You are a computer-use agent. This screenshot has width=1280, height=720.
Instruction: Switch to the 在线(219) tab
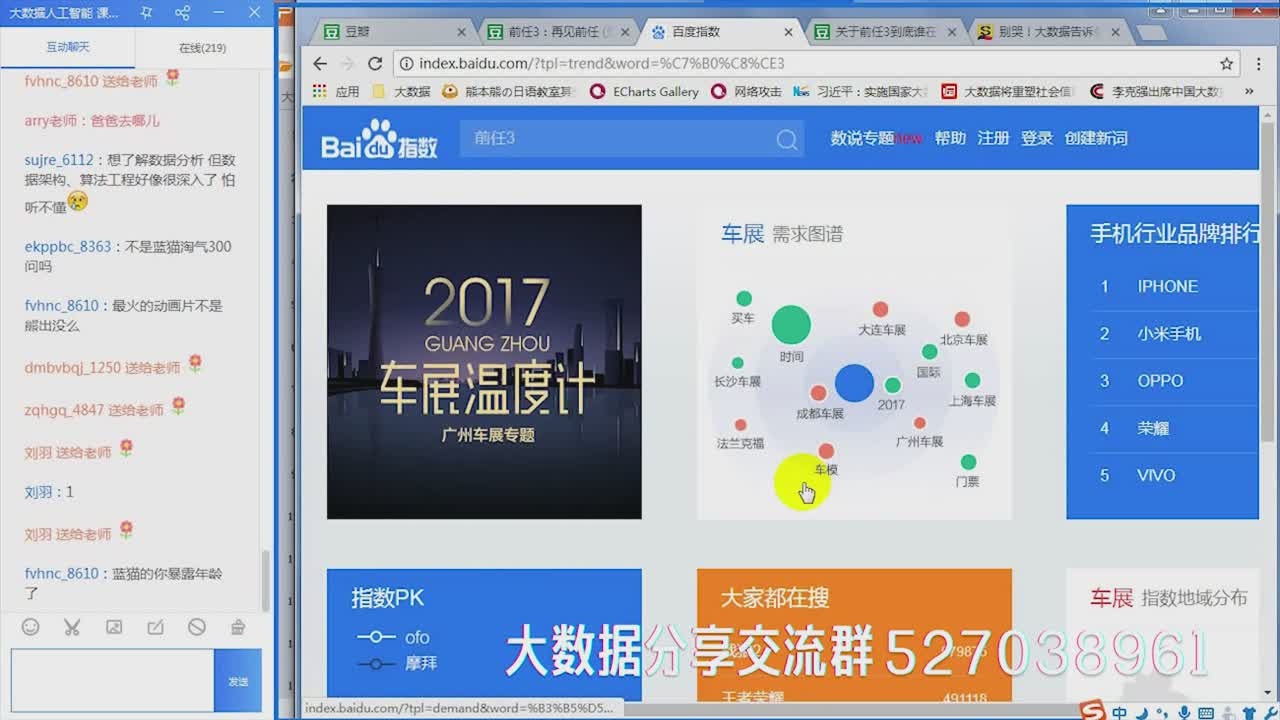pos(203,47)
